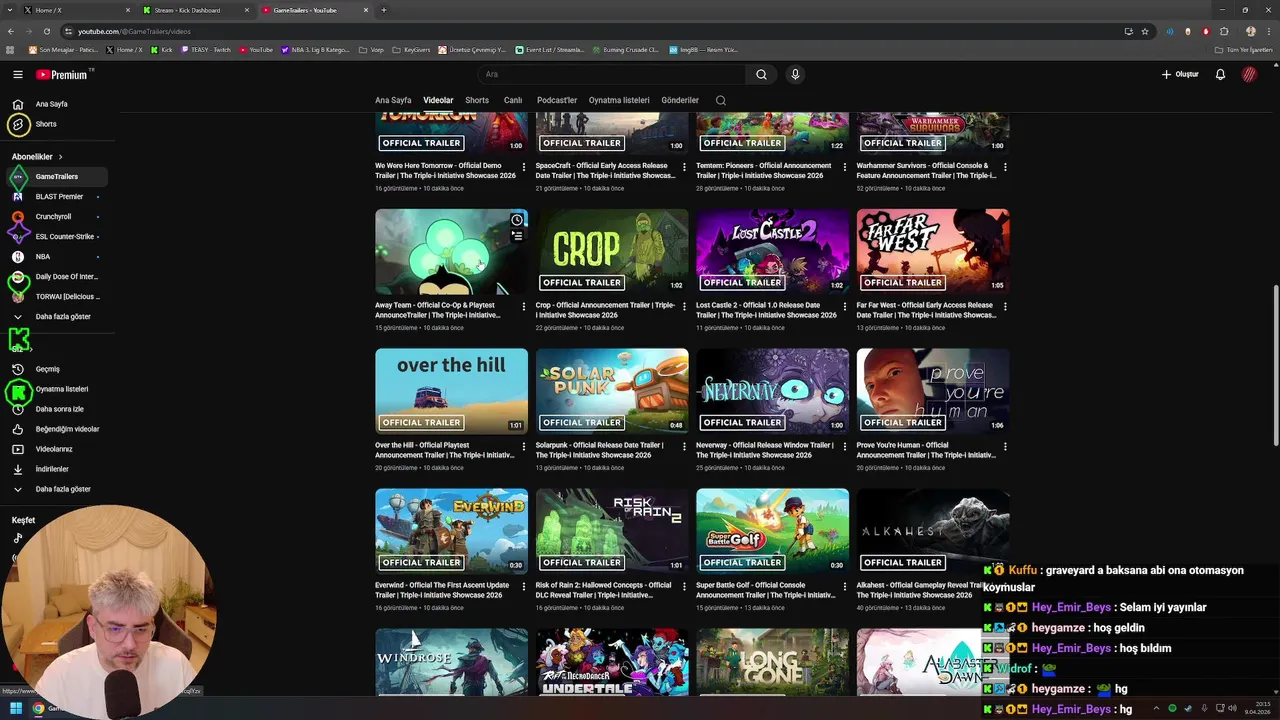1280x720 pixels.
Task: Open the Kick bookmark in bookmarks bar
Action: click(x=162, y=49)
